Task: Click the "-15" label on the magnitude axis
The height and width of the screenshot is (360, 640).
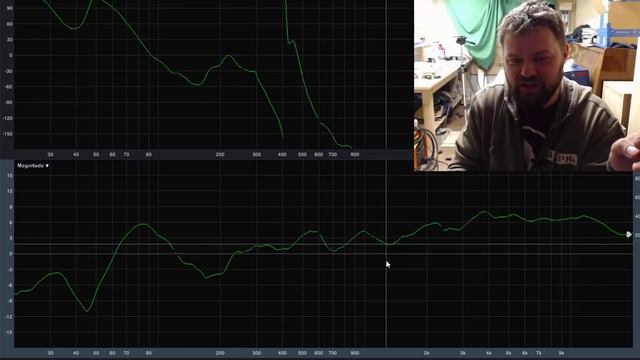Action: [x=9, y=333]
